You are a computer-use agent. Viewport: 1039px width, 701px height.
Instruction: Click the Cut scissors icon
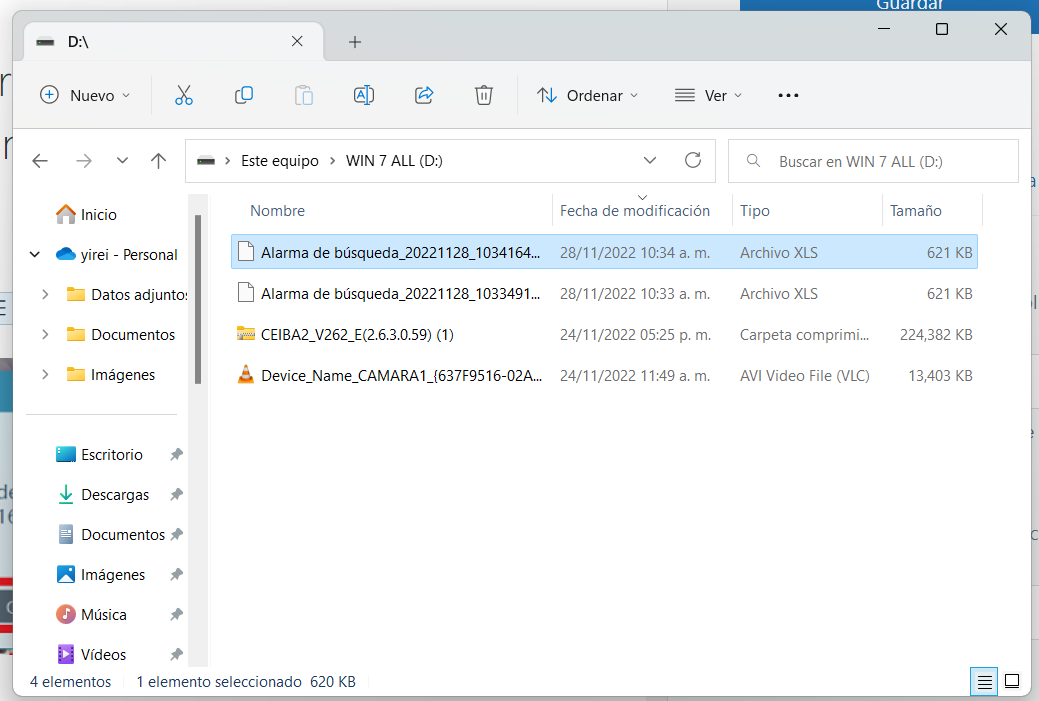pos(183,95)
